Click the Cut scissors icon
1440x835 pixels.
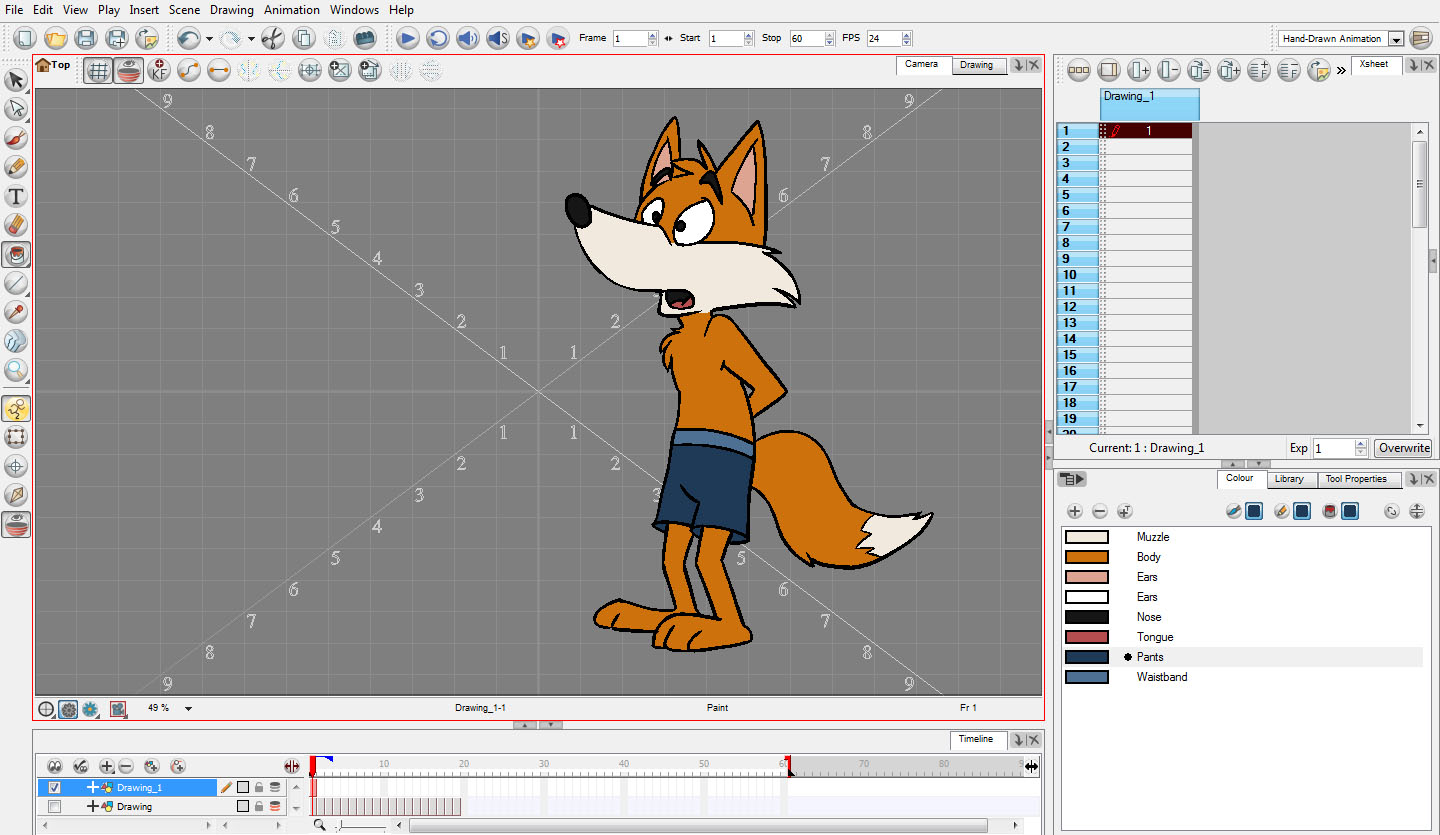coord(272,38)
